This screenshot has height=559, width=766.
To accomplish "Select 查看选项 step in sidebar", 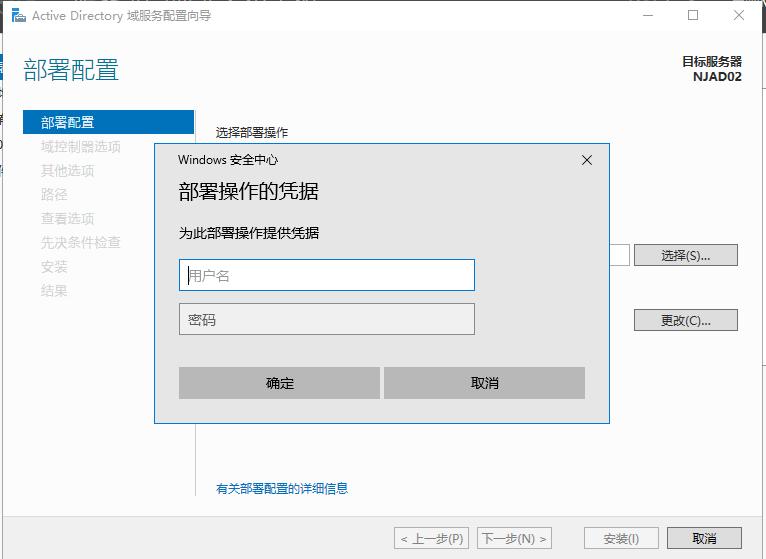I will pyautogui.click(x=67, y=218).
